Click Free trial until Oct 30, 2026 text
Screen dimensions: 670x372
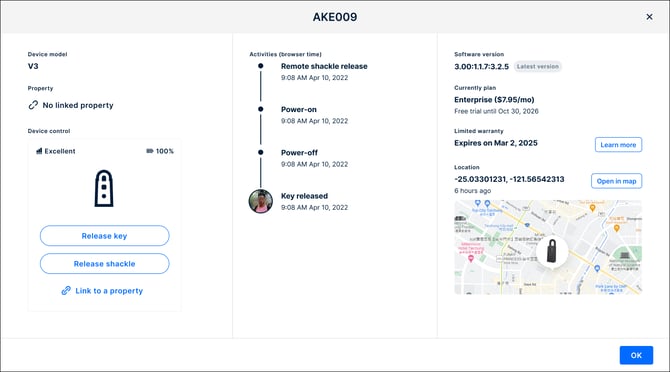[496, 111]
